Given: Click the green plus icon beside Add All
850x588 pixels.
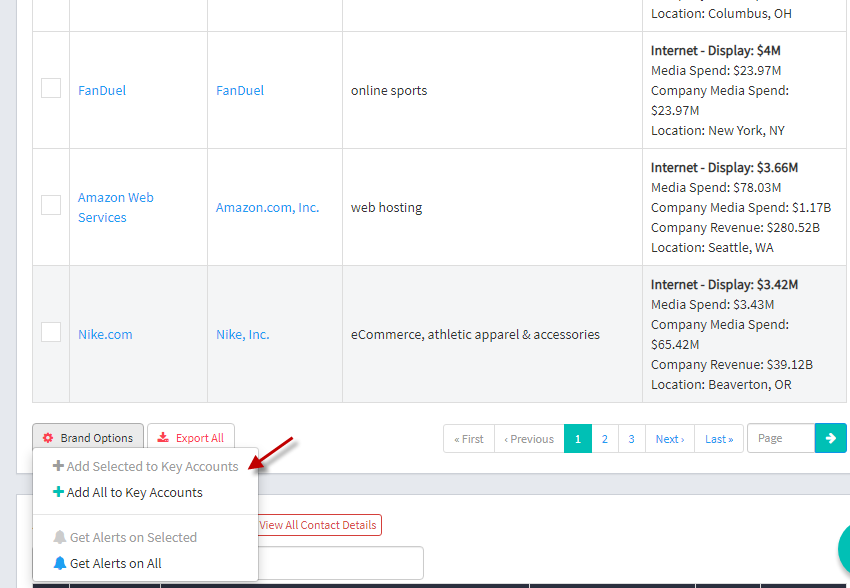Looking at the screenshot, I should [58, 492].
